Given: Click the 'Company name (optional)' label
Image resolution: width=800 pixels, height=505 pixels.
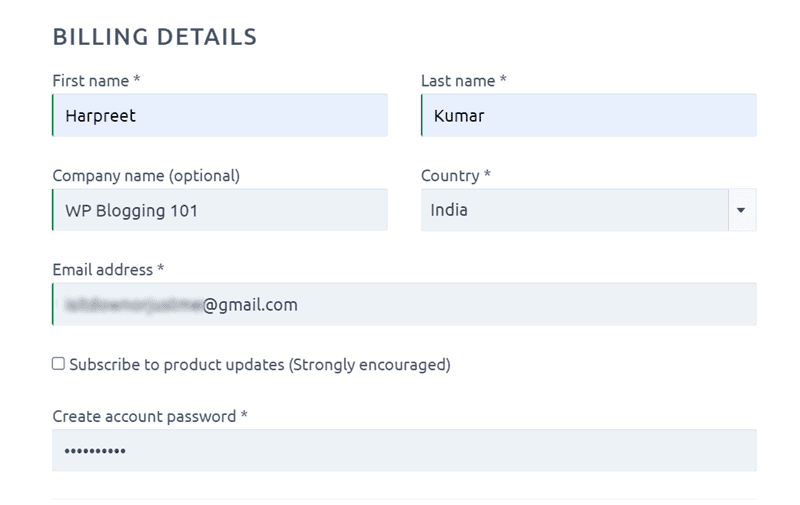Looking at the screenshot, I should [x=146, y=175].
